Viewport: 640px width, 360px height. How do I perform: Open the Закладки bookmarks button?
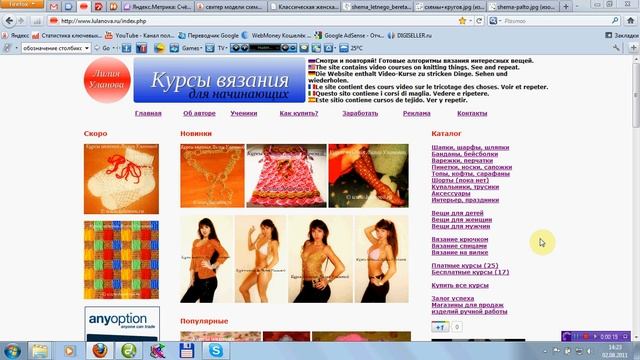coord(622,36)
